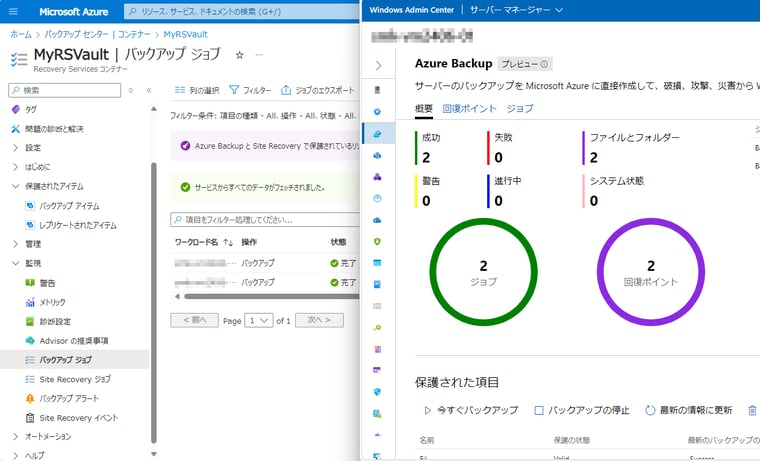Collapse the 保護されたアイテム section
The height and width of the screenshot is (461, 760).
[x=15, y=186]
